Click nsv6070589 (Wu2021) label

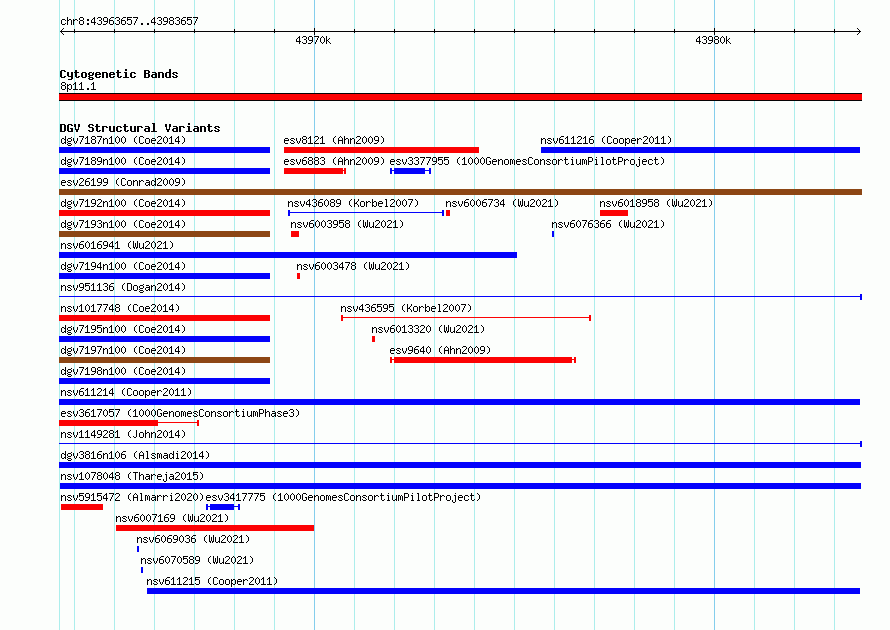coord(197,560)
